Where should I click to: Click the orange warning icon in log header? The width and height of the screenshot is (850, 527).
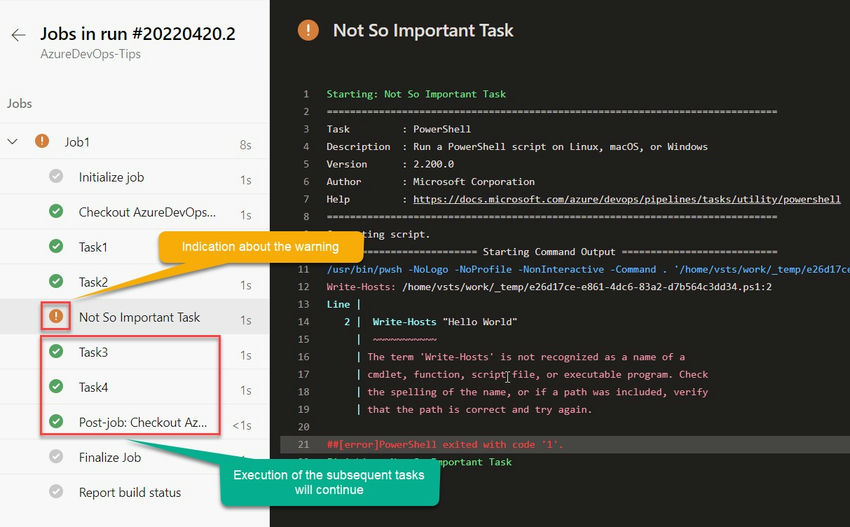click(308, 30)
